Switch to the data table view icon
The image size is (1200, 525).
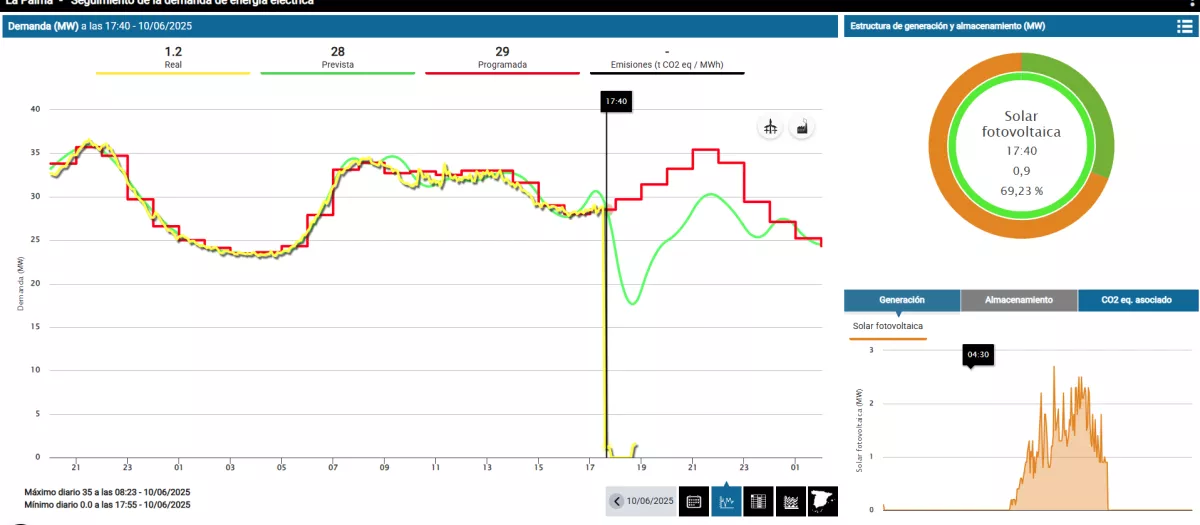[758, 501]
